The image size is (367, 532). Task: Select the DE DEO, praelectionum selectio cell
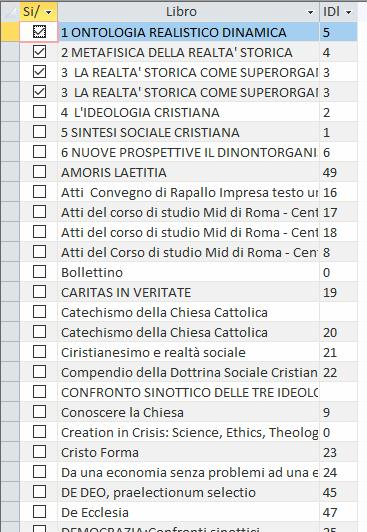pos(189,492)
